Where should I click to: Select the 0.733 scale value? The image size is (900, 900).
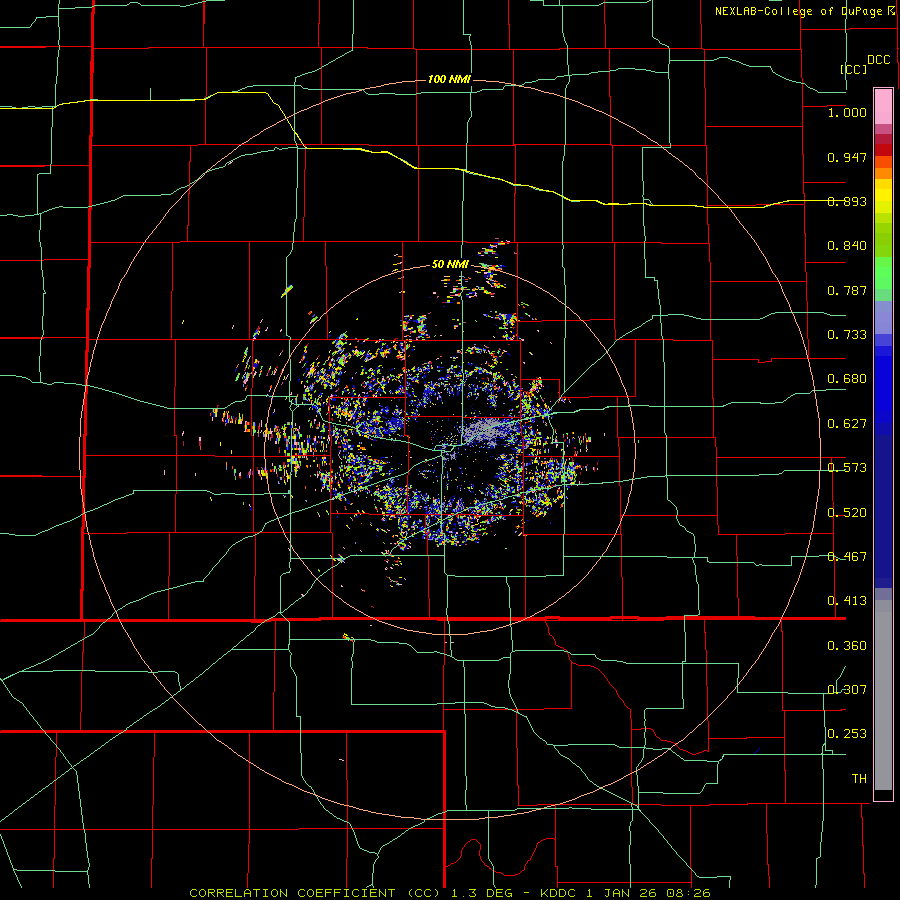click(847, 335)
